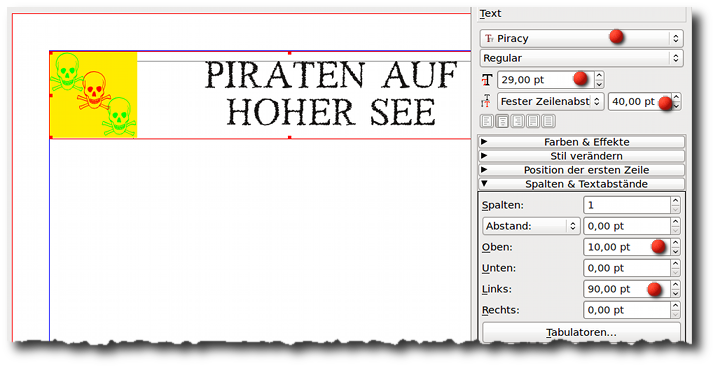Click the font size T icon
This screenshot has width=715, height=382.
tap(487, 80)
